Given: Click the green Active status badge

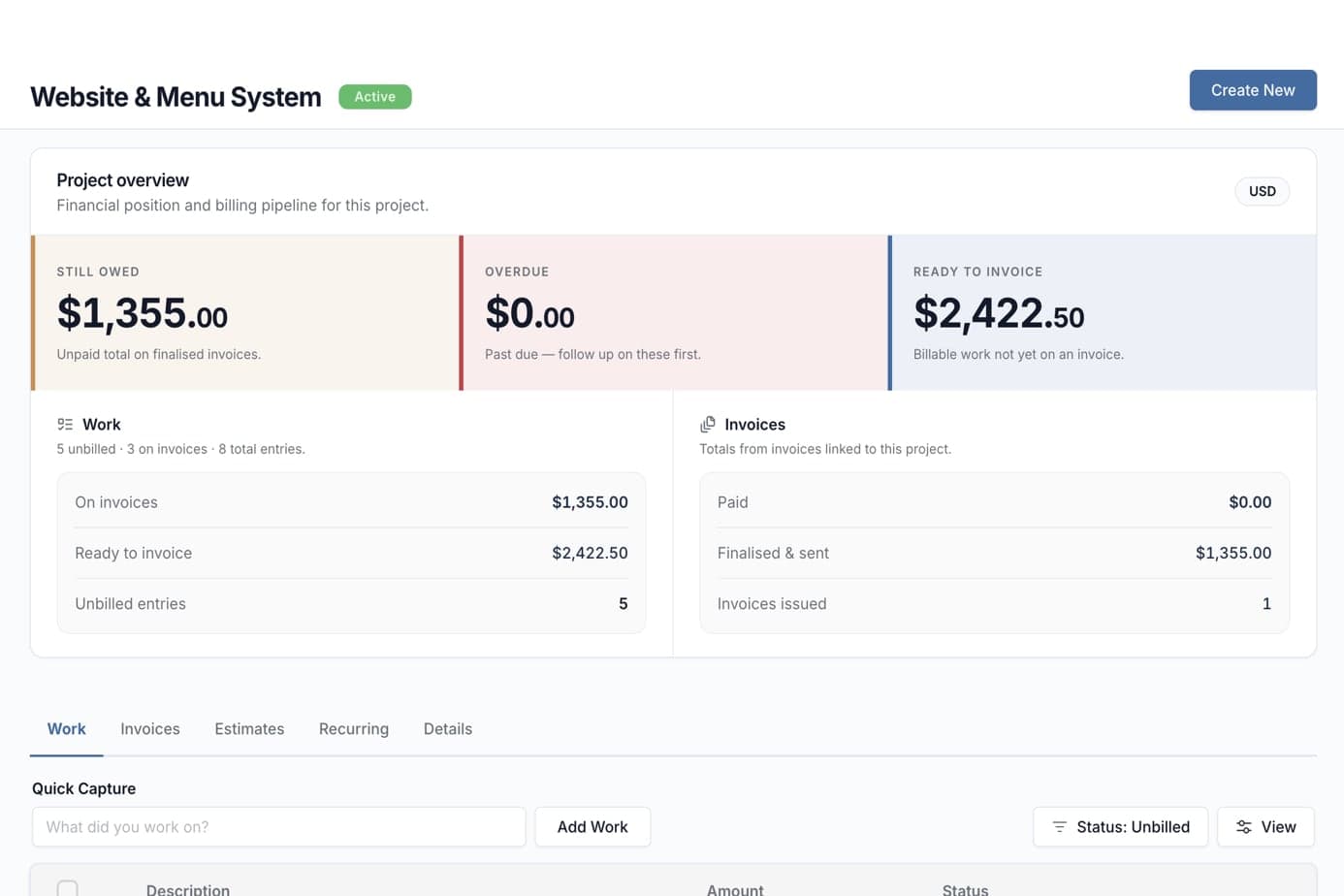Looking at the screenshot, I should tap(375, 97).
